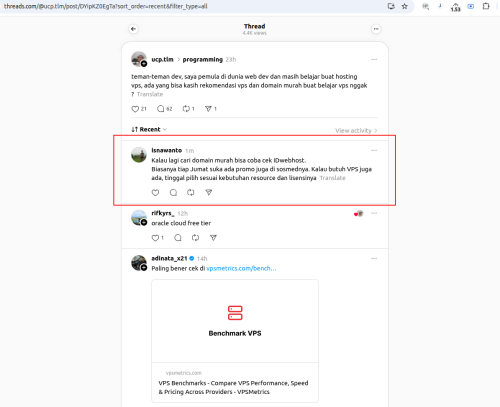Open the browser extensions puzzle icon
Image resolution: width=500 pixels, height=407 pixels.
tap(486, 6)
